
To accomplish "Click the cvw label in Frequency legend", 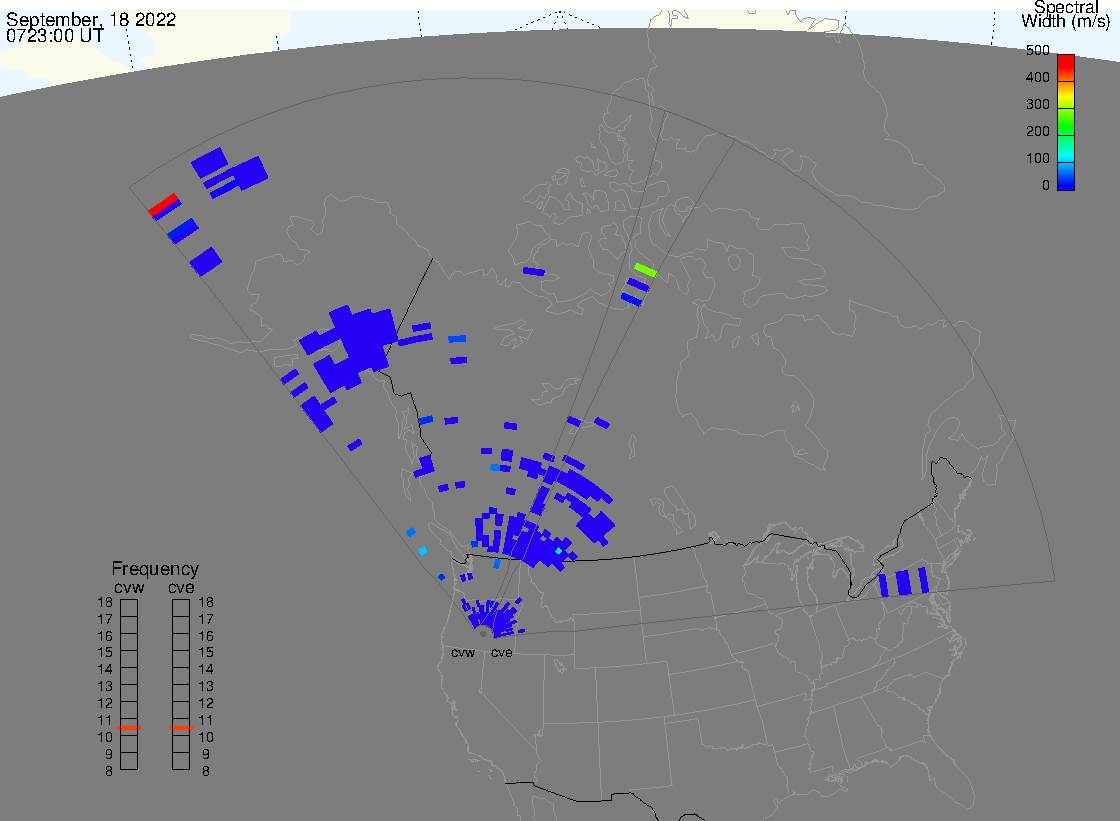I will [129, 588].
